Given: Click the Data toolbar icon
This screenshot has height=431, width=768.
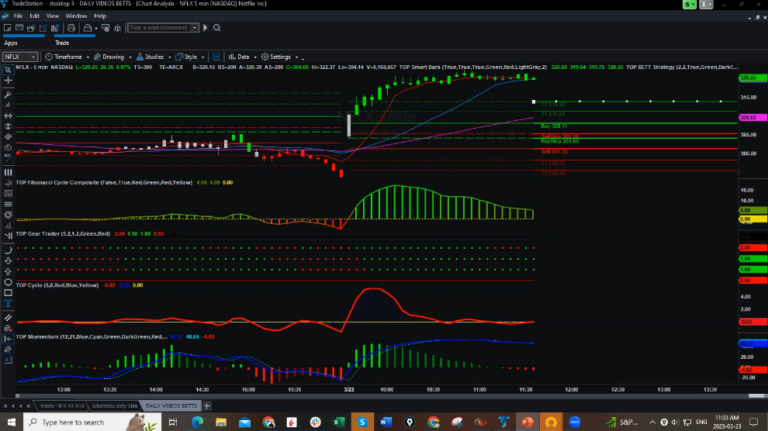Looking at the screenshot, I should click(x=240, y=57).
